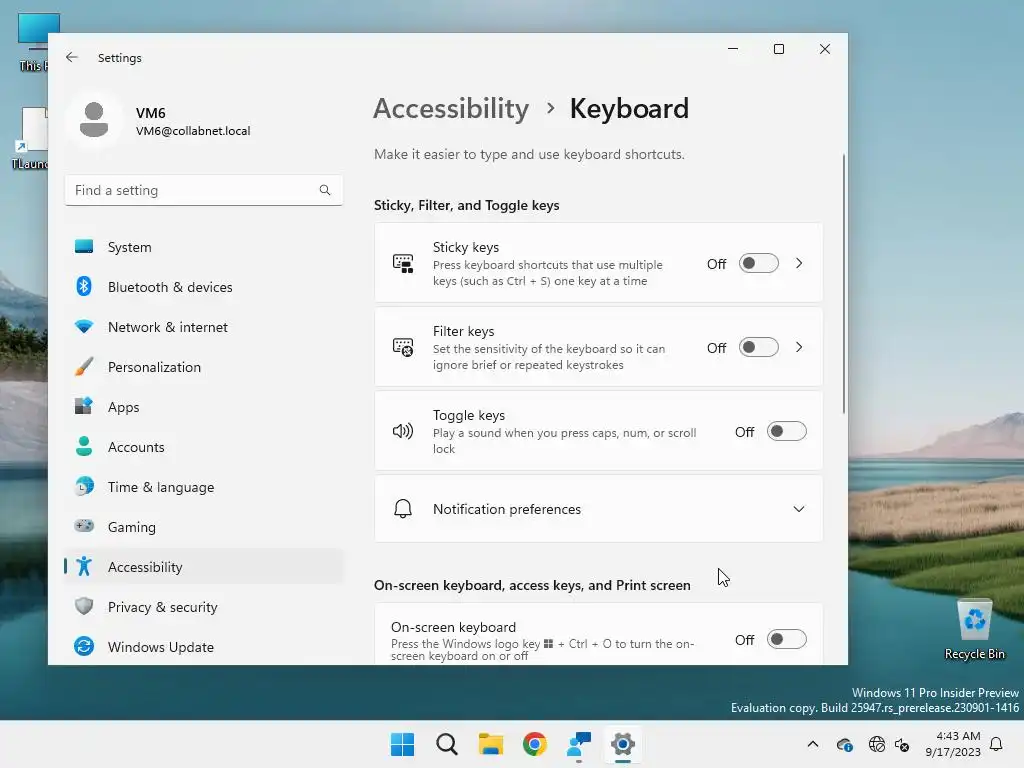The height and width of the screenshot is (768, 1024).
Task: Select Network & internet in sidebar
Action: pyautogui.click(x=204, y=327)
